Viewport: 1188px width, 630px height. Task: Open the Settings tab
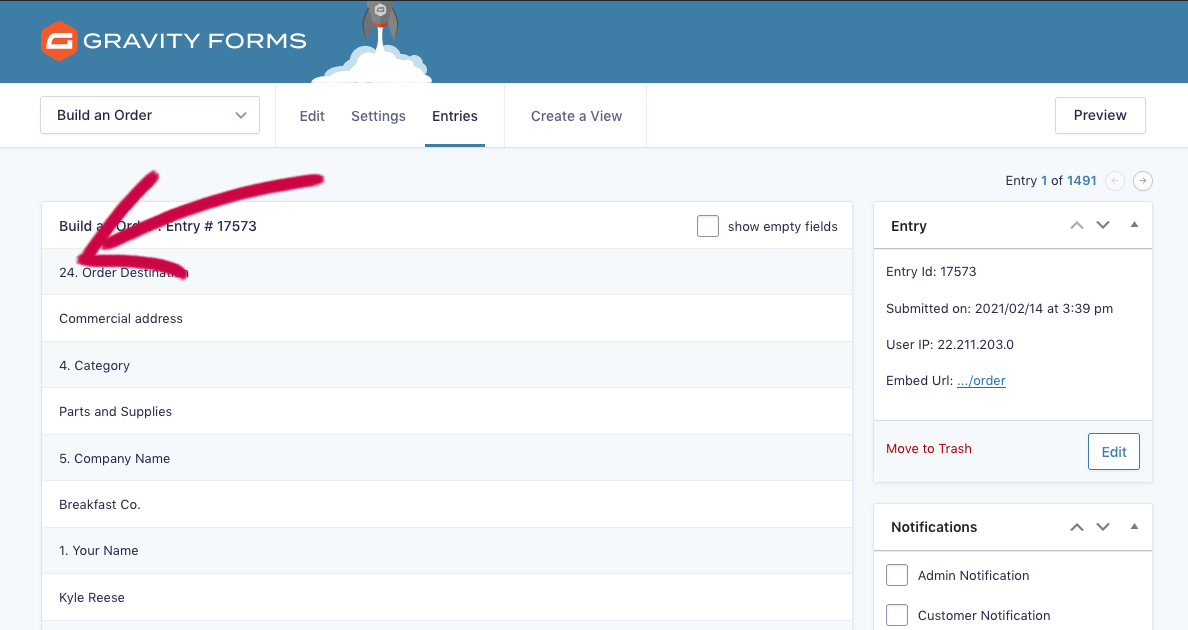click(378, 116)
